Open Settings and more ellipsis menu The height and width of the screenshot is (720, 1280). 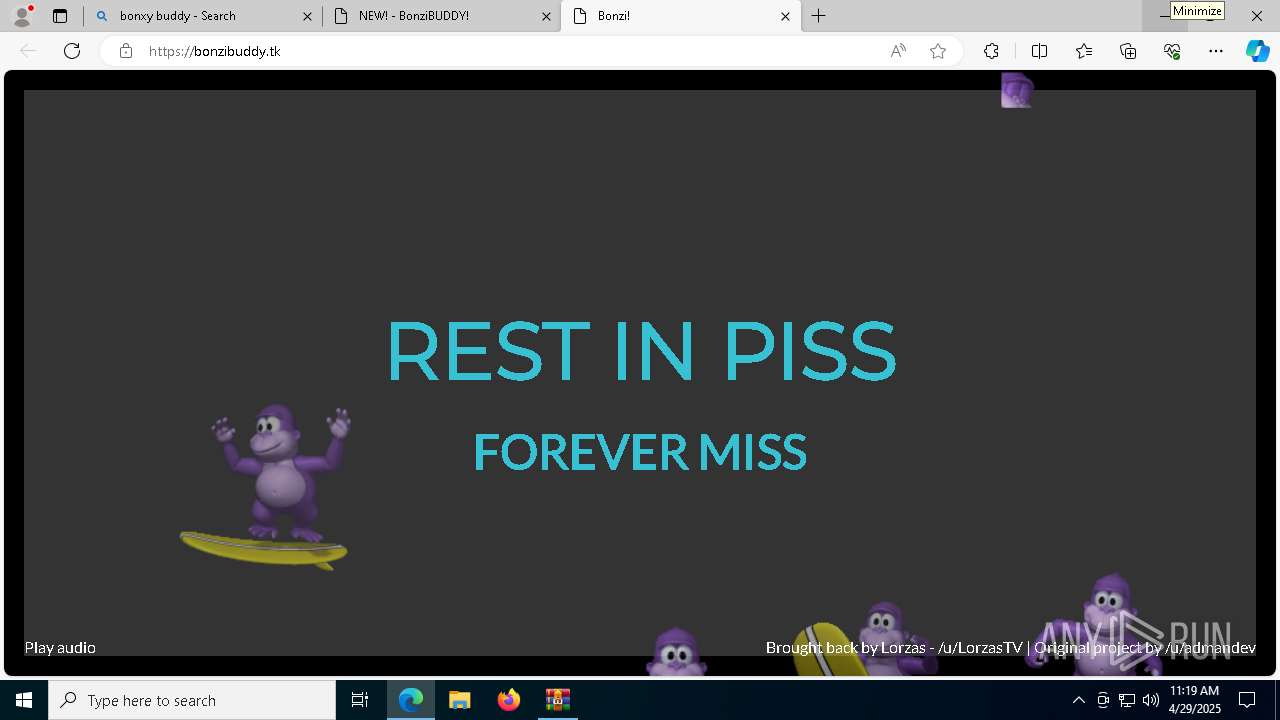click(x=1216, y=51)
